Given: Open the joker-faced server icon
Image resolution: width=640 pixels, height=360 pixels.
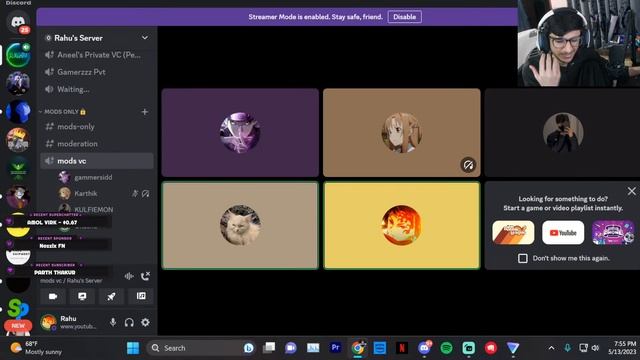Looking at the screenshot, I should tap(18, 196).
